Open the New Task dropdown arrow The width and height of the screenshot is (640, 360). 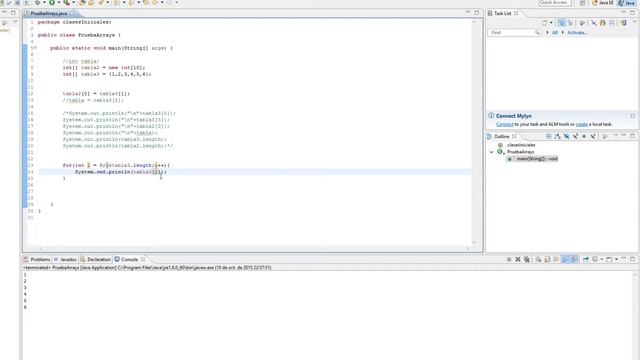pyautogui.click(x=551, y=23)
